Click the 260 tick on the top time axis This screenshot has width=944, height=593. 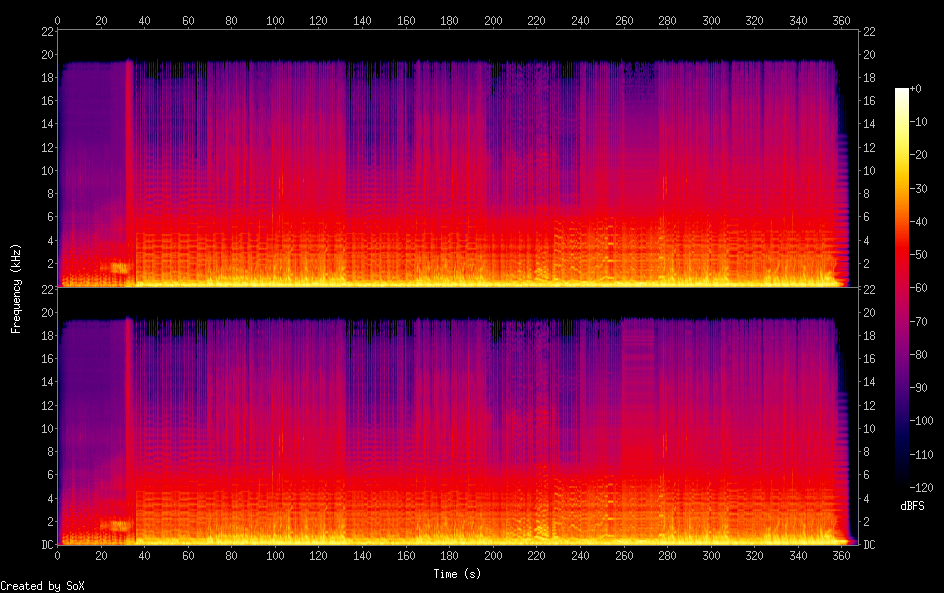(x=624, y=20)
